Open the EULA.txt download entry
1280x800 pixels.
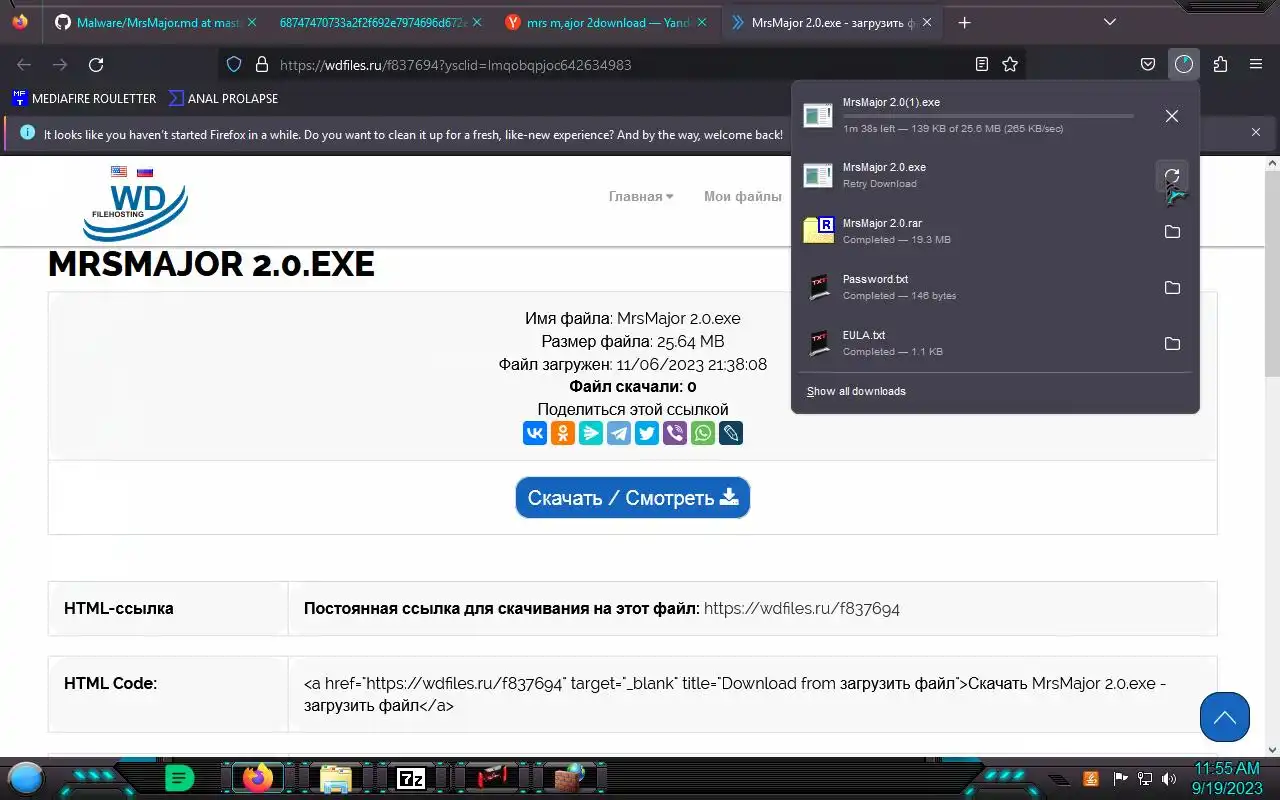(x=975, y=343)
